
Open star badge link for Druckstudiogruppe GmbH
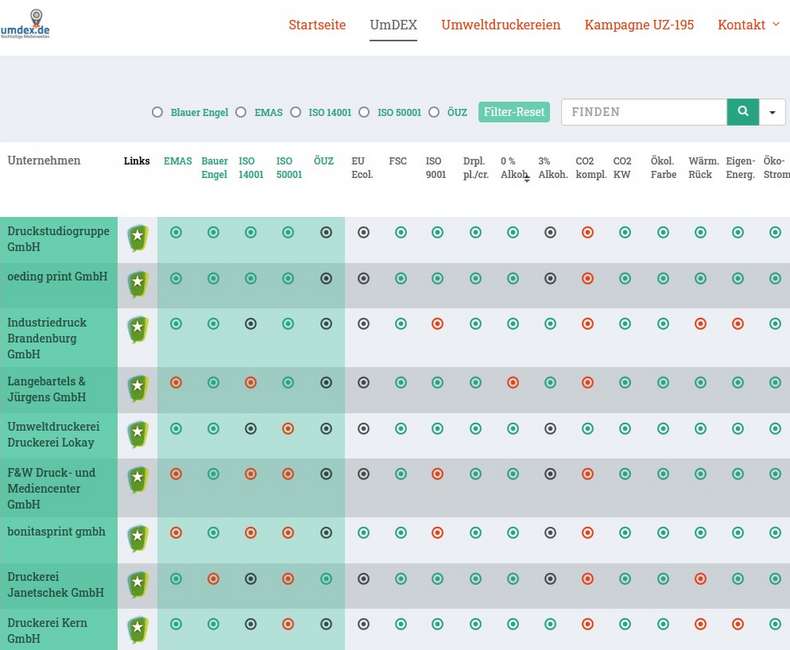pyautogui.click(x=138, y=238)
